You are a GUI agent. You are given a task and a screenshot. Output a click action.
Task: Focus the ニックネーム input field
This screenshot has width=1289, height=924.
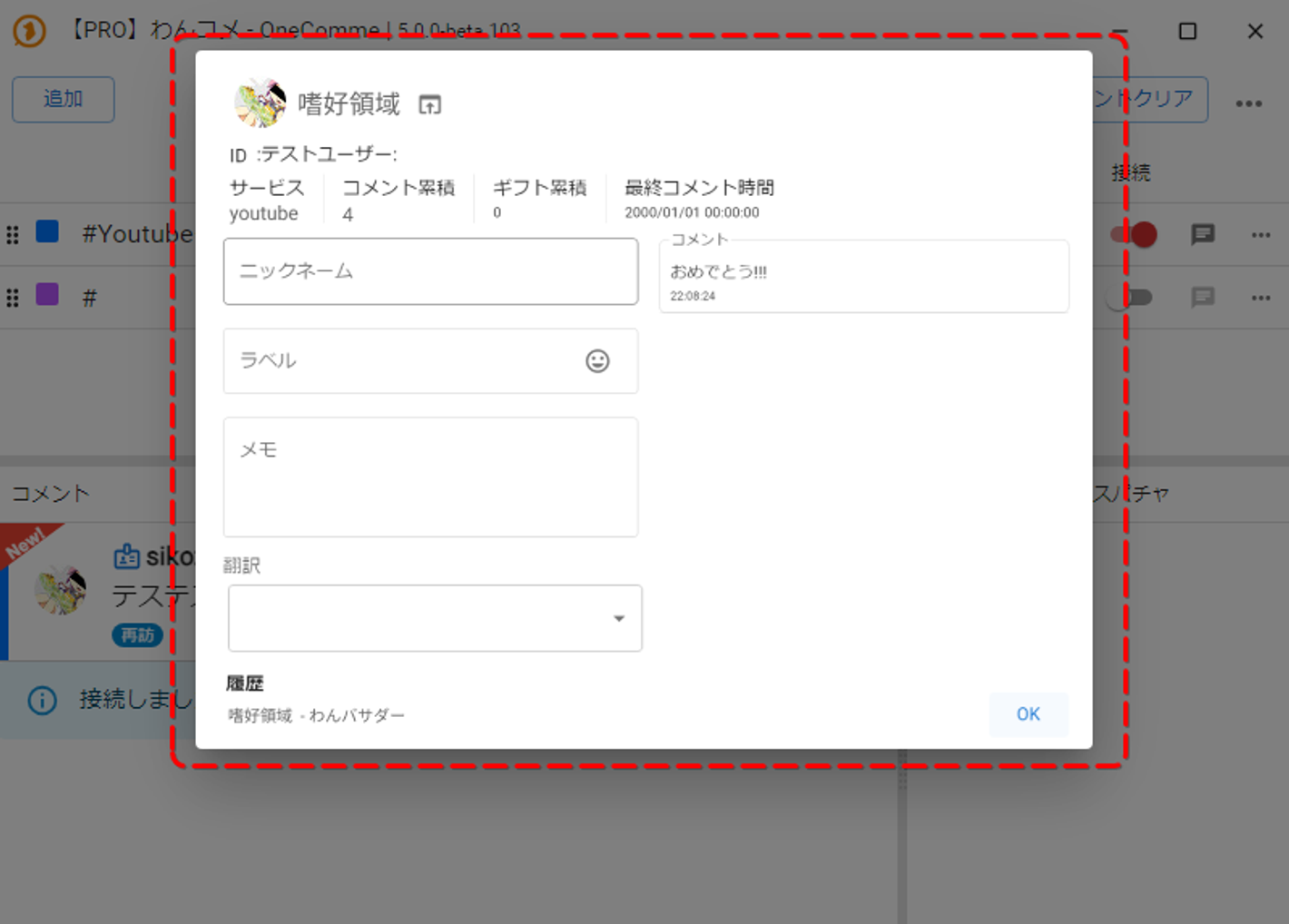point(430,271)
